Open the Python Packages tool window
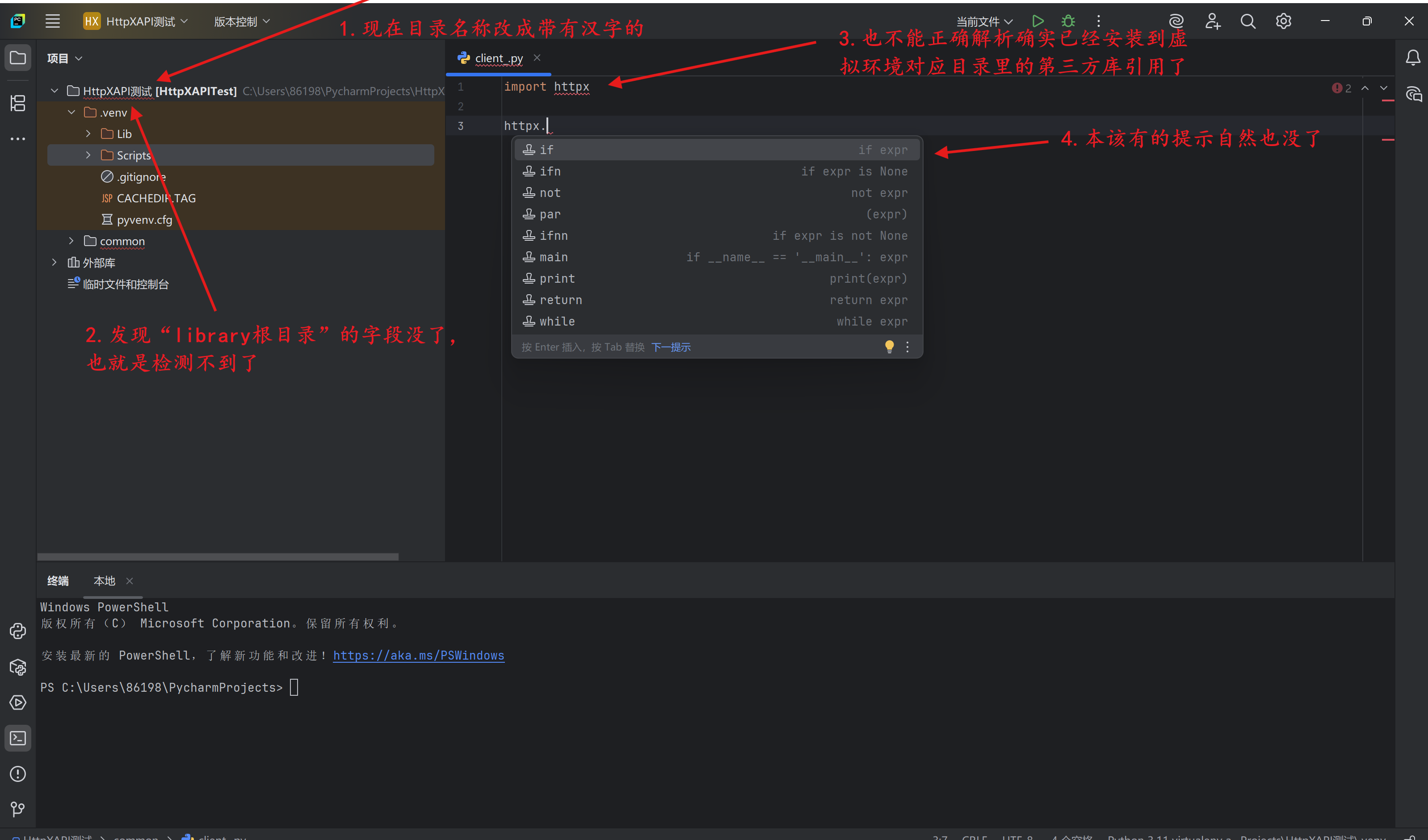Image resolution: width=1428 pixels, height=840 pixels. pyautogui.click(x=17, y=667)
